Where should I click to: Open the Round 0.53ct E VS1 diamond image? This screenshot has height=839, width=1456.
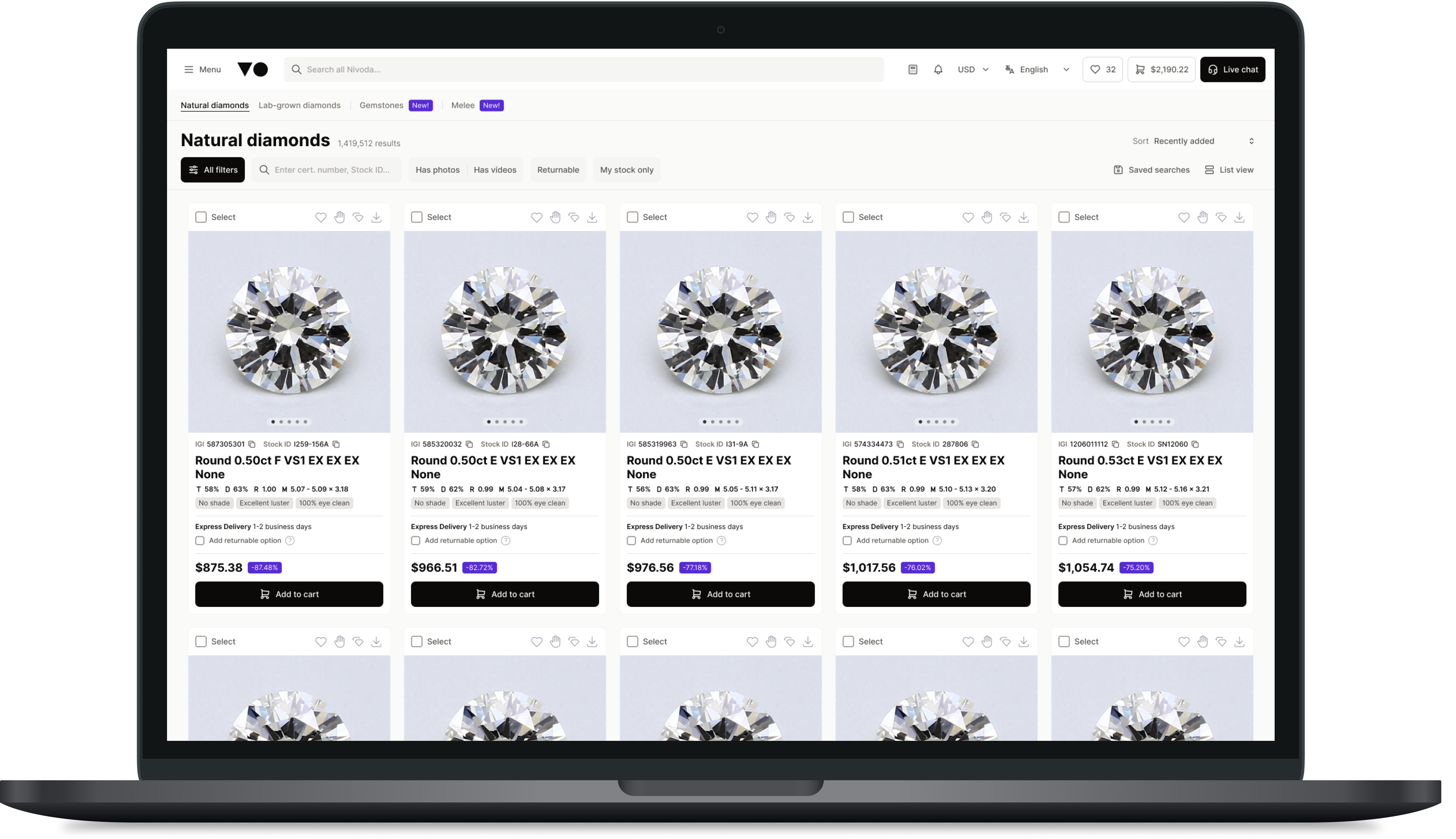click(x=1152, y=332)
